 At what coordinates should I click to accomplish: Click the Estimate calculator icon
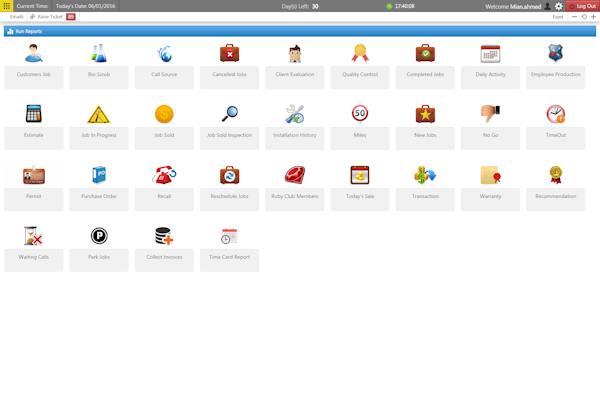click(x=34, y=114)
